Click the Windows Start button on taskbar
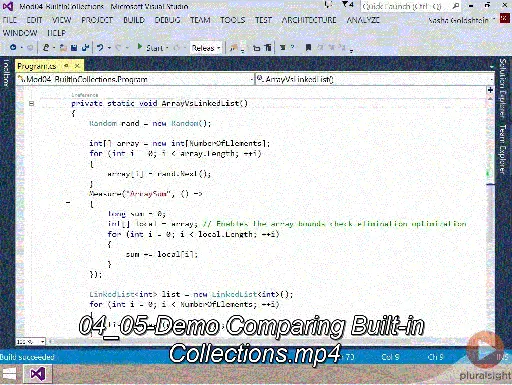This screenshot has width=512, height=385. point(9,374)
